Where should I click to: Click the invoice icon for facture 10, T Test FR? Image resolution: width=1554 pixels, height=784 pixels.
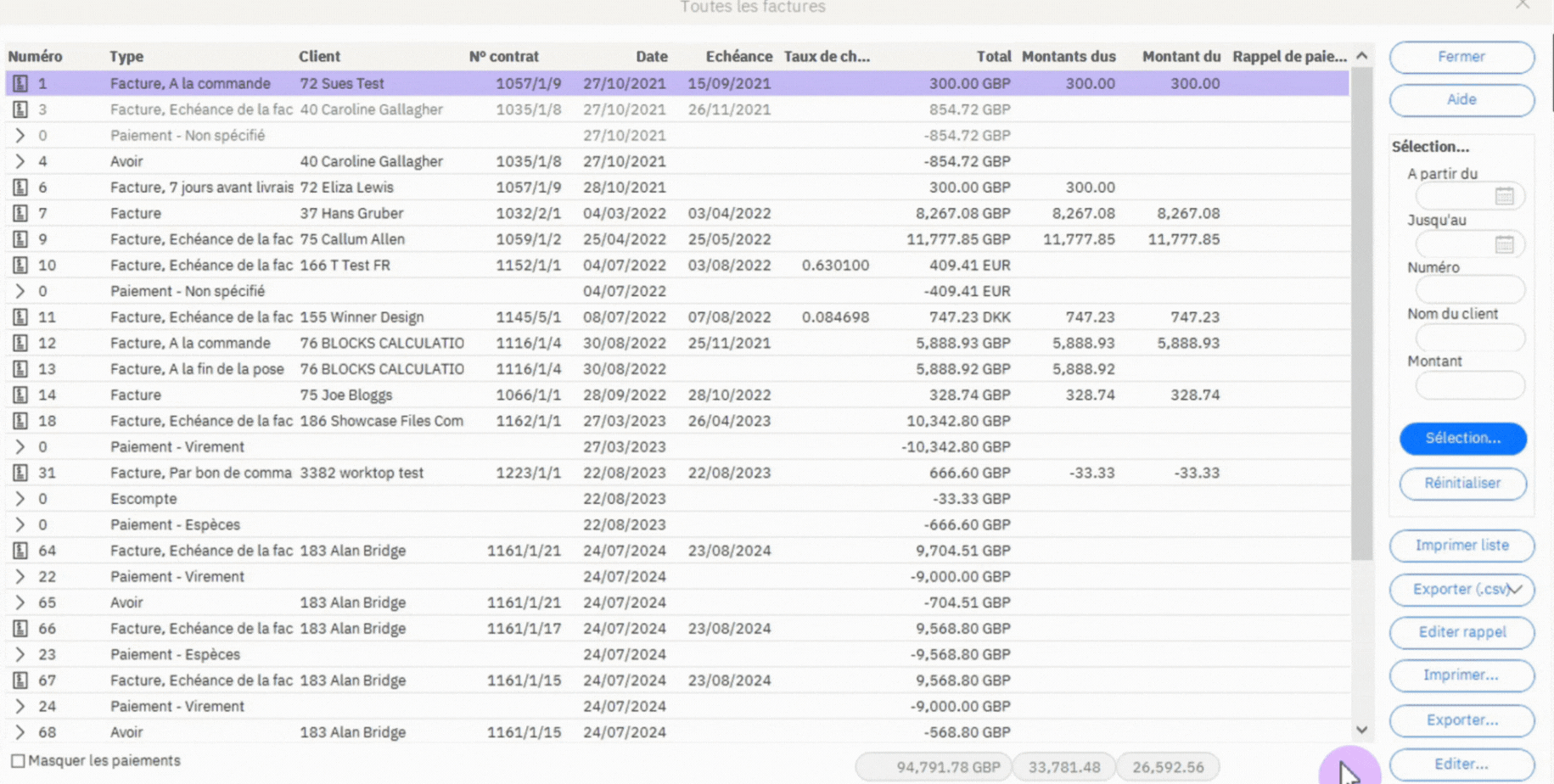point(21,265)
